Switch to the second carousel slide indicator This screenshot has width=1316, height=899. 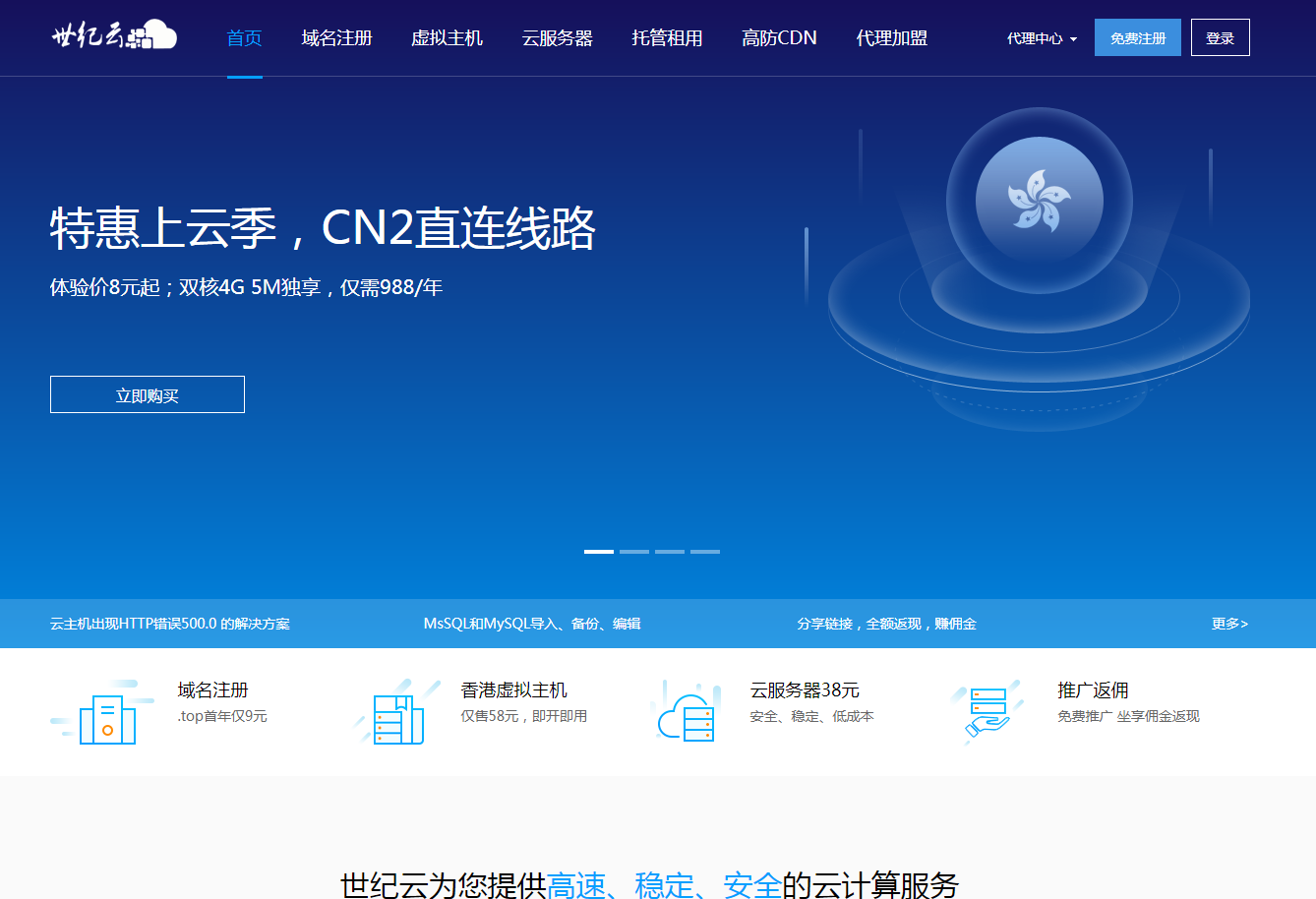(x=634, y=552)
